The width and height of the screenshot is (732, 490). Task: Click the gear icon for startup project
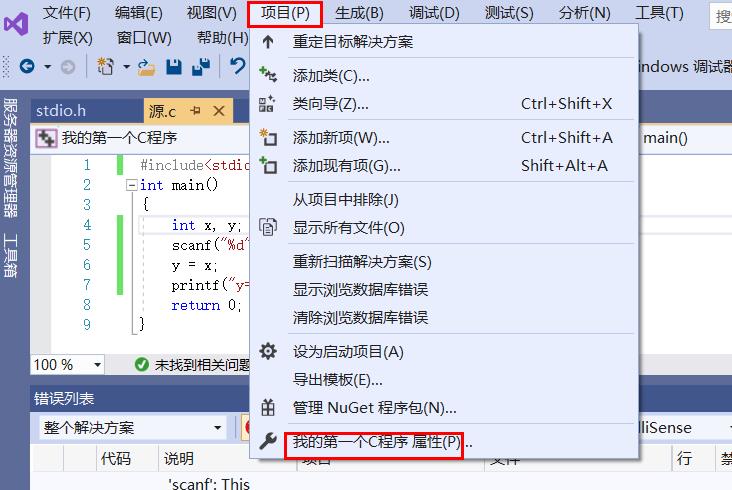pos(268,351)
